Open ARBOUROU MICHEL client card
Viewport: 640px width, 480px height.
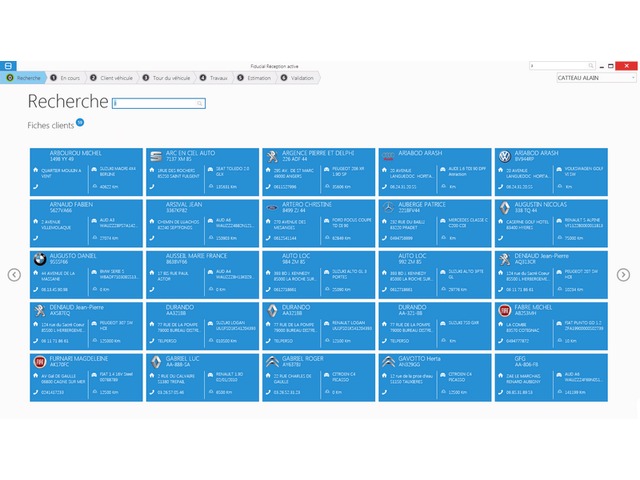click(86, 172)
